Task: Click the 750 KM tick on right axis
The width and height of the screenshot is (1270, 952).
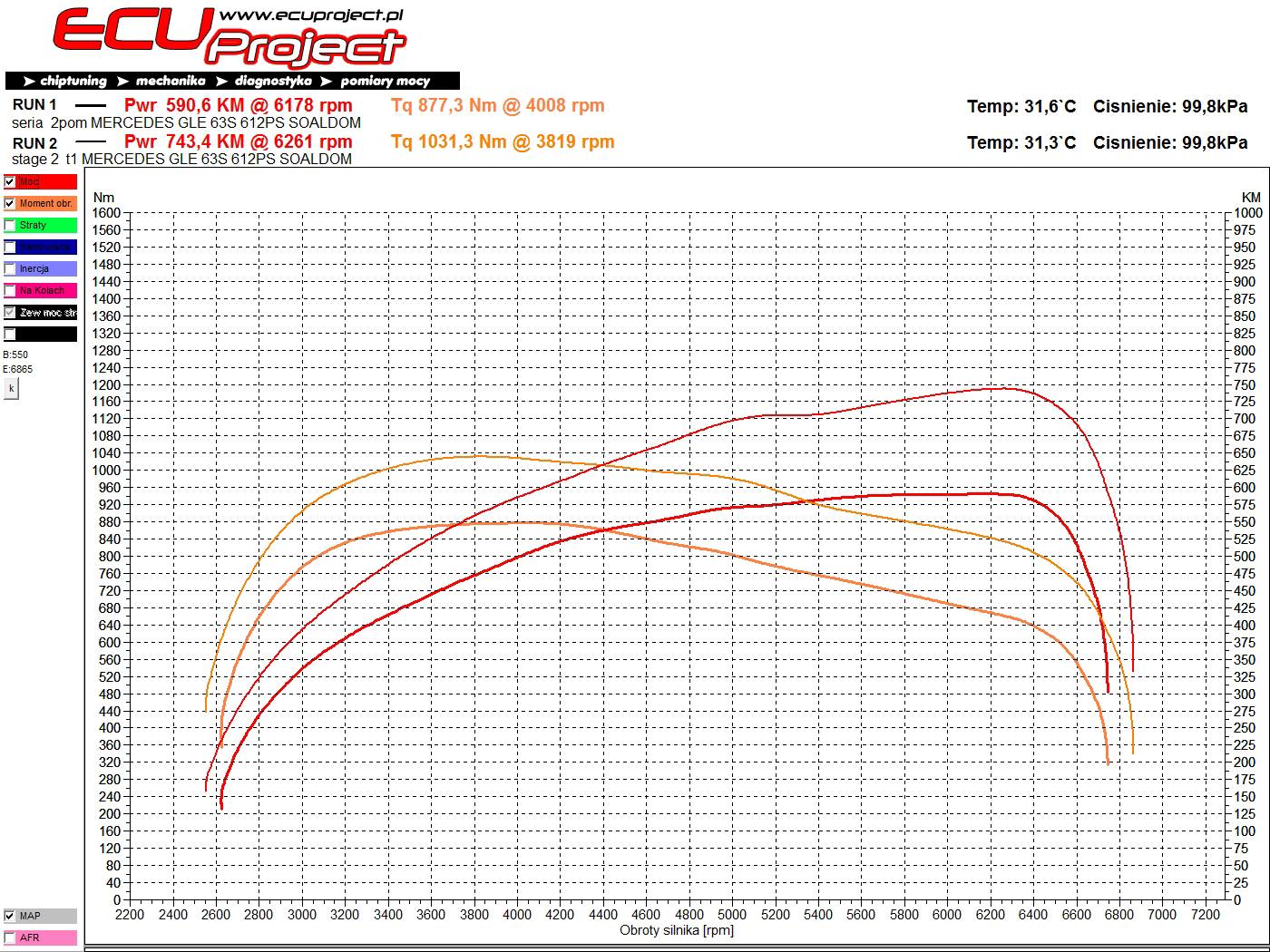Action: coord(1245,384)
